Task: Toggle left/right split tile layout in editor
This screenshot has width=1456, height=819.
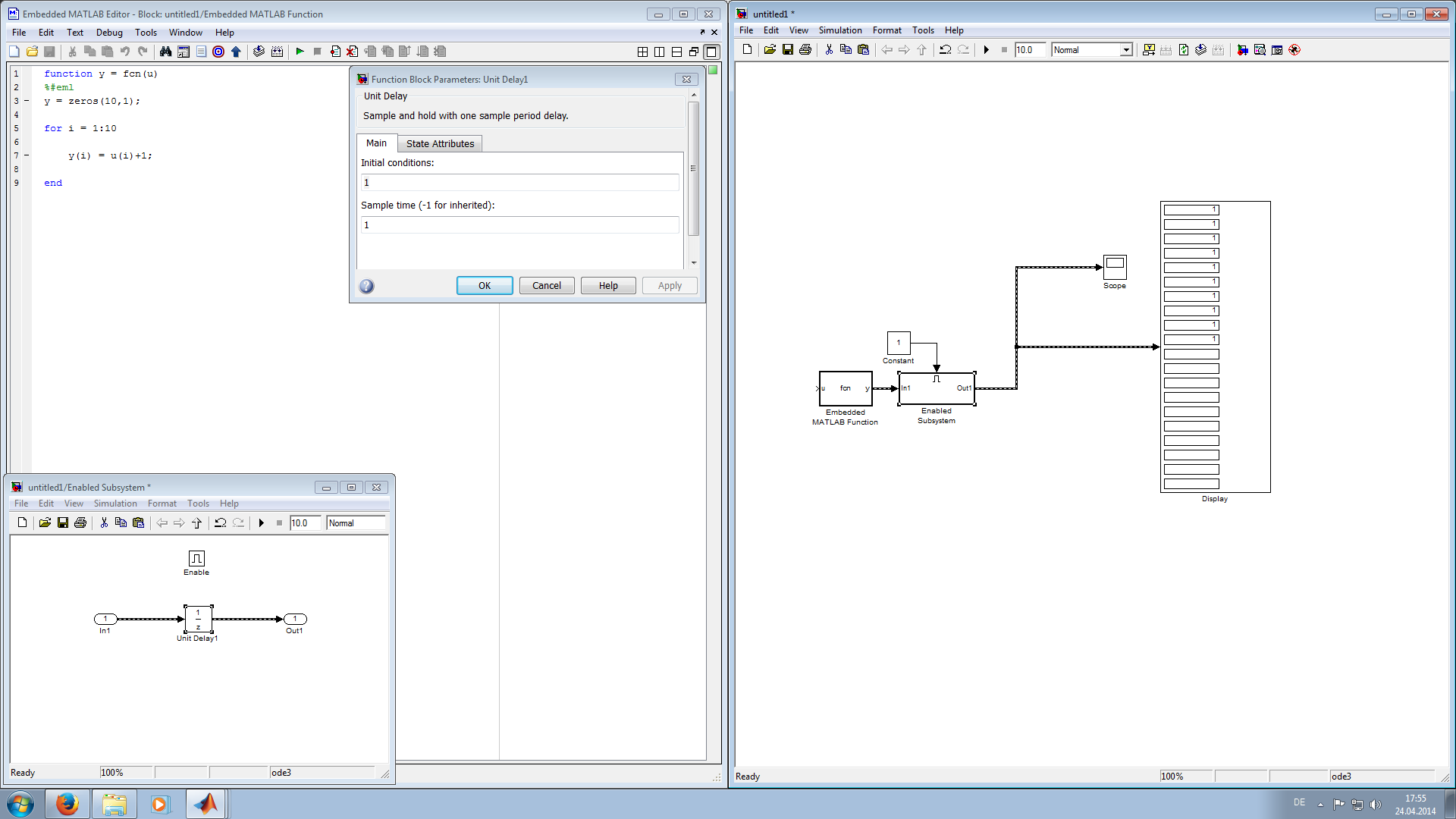Action: point(659,52)
